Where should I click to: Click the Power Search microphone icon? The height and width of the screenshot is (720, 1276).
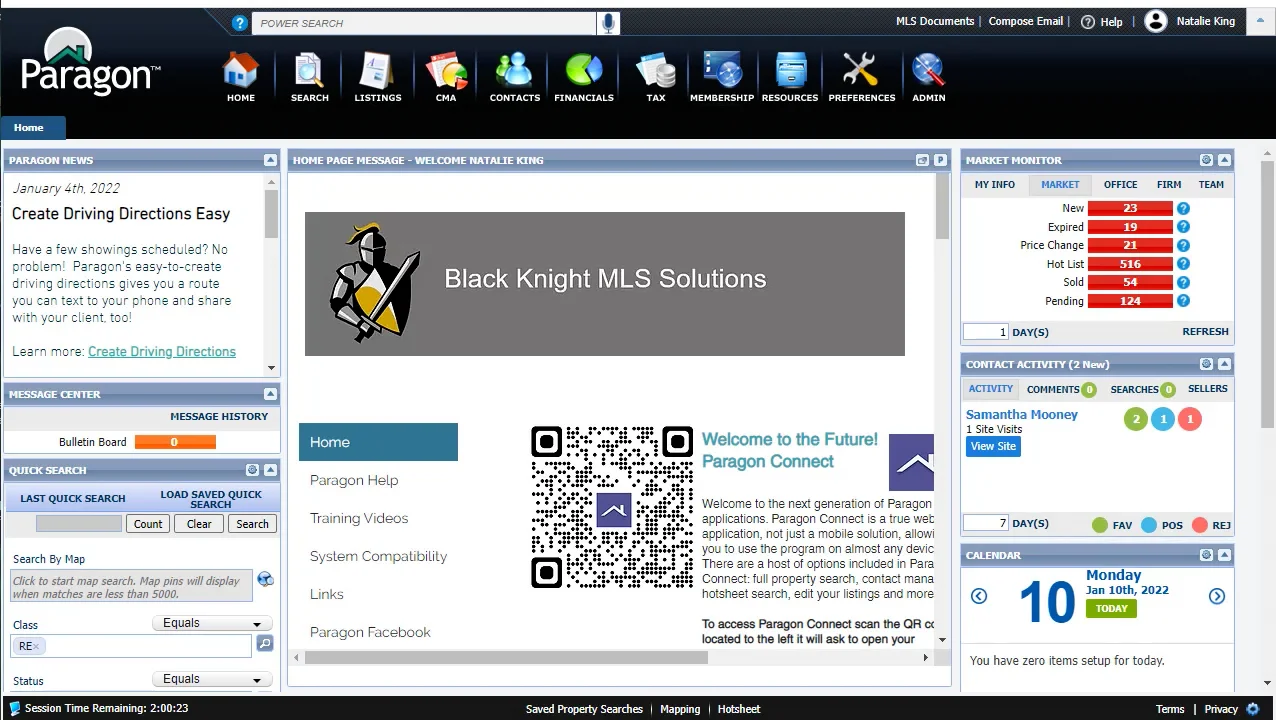coord(608,23)
